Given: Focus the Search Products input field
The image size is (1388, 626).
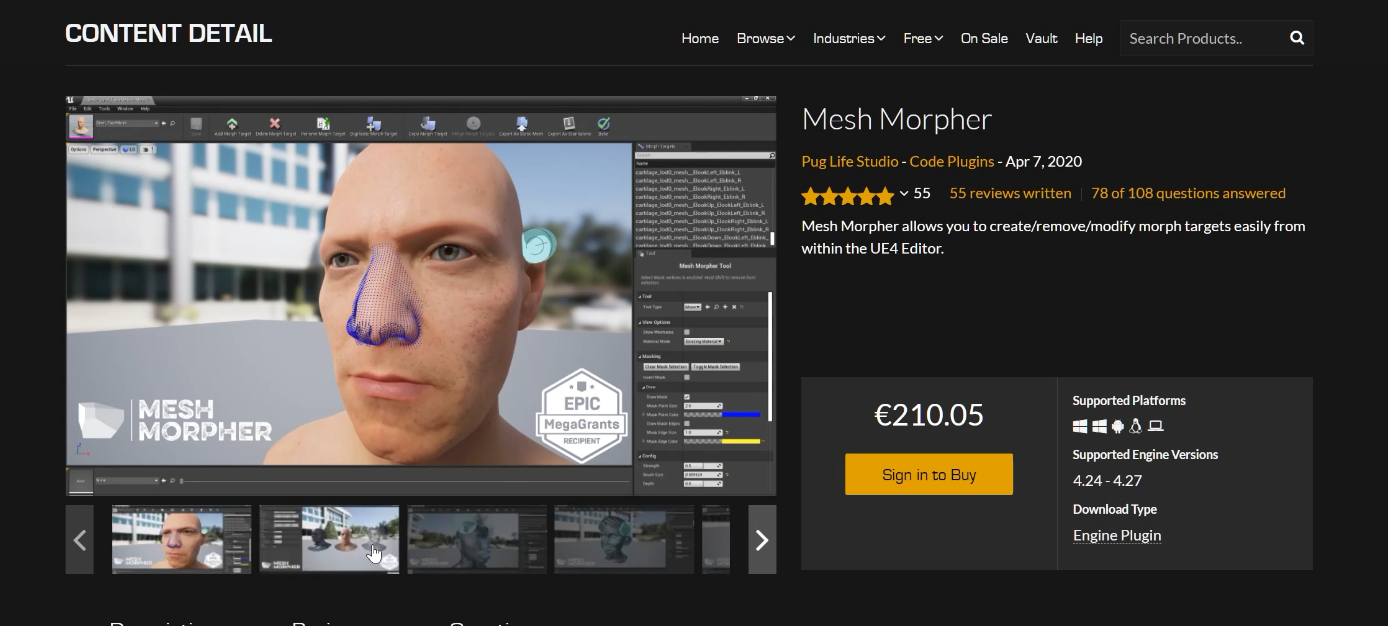Looking at the screenshot, I should point(1200,38).
